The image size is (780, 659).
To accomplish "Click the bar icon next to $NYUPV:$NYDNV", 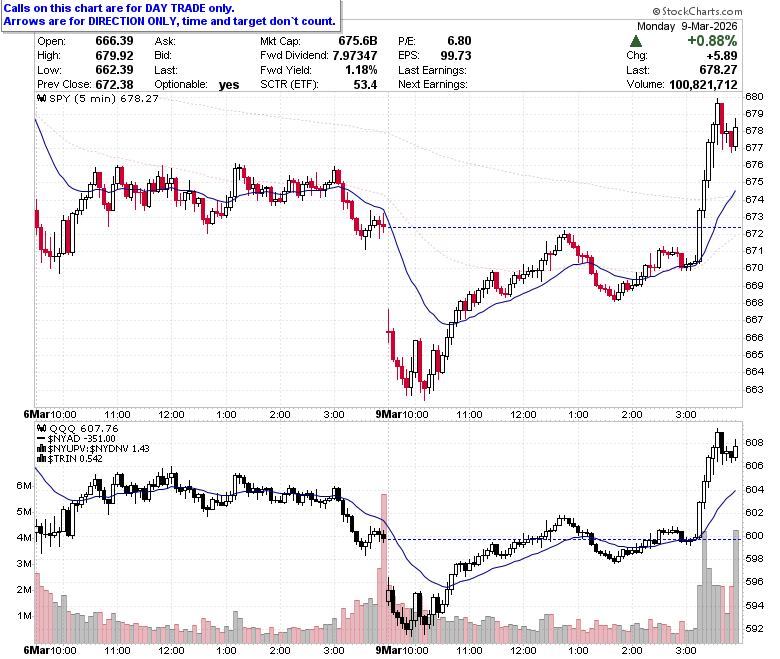I will tap(42, 449).
